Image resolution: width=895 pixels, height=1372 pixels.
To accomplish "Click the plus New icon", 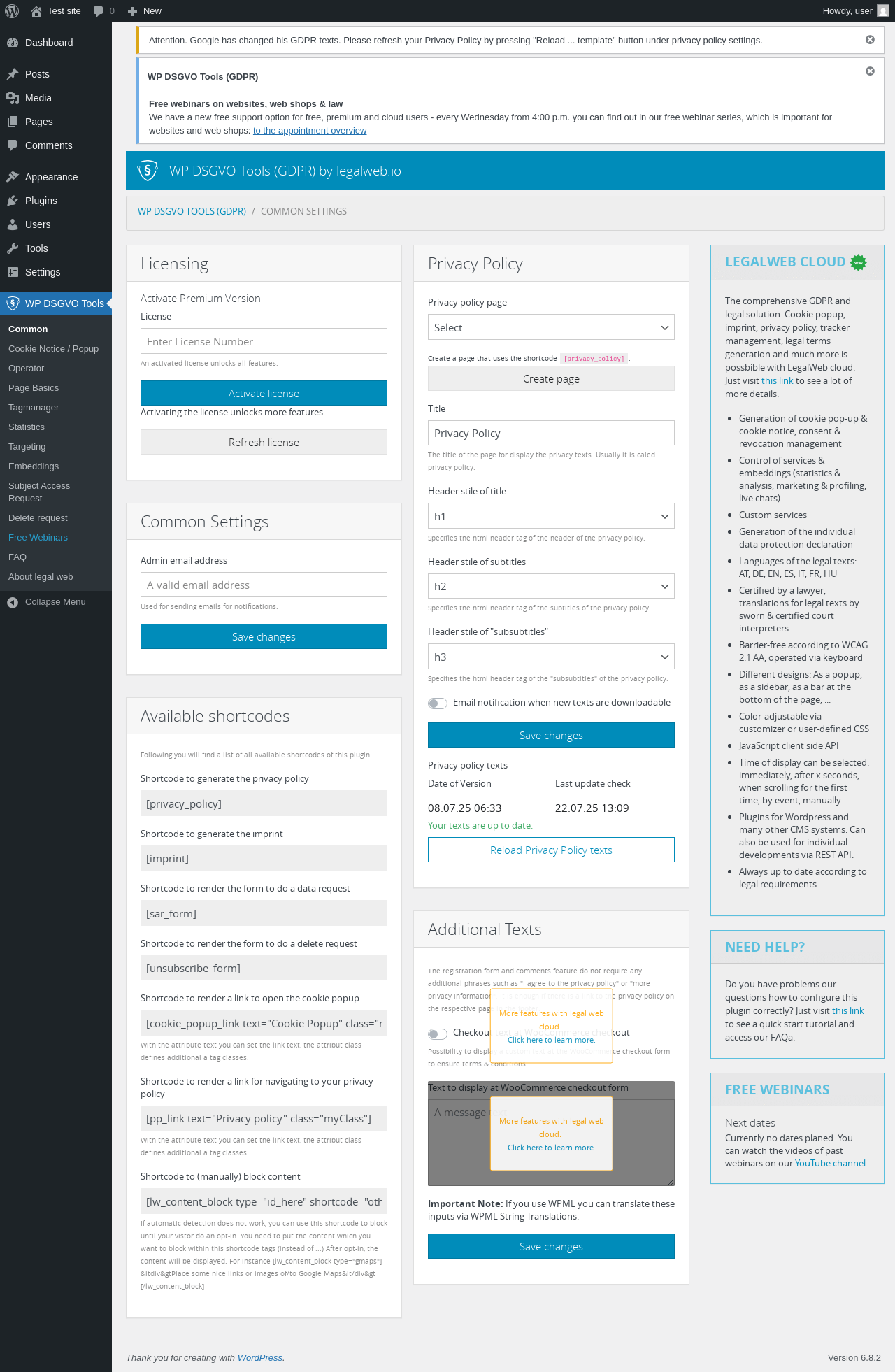I will point(132,11).
